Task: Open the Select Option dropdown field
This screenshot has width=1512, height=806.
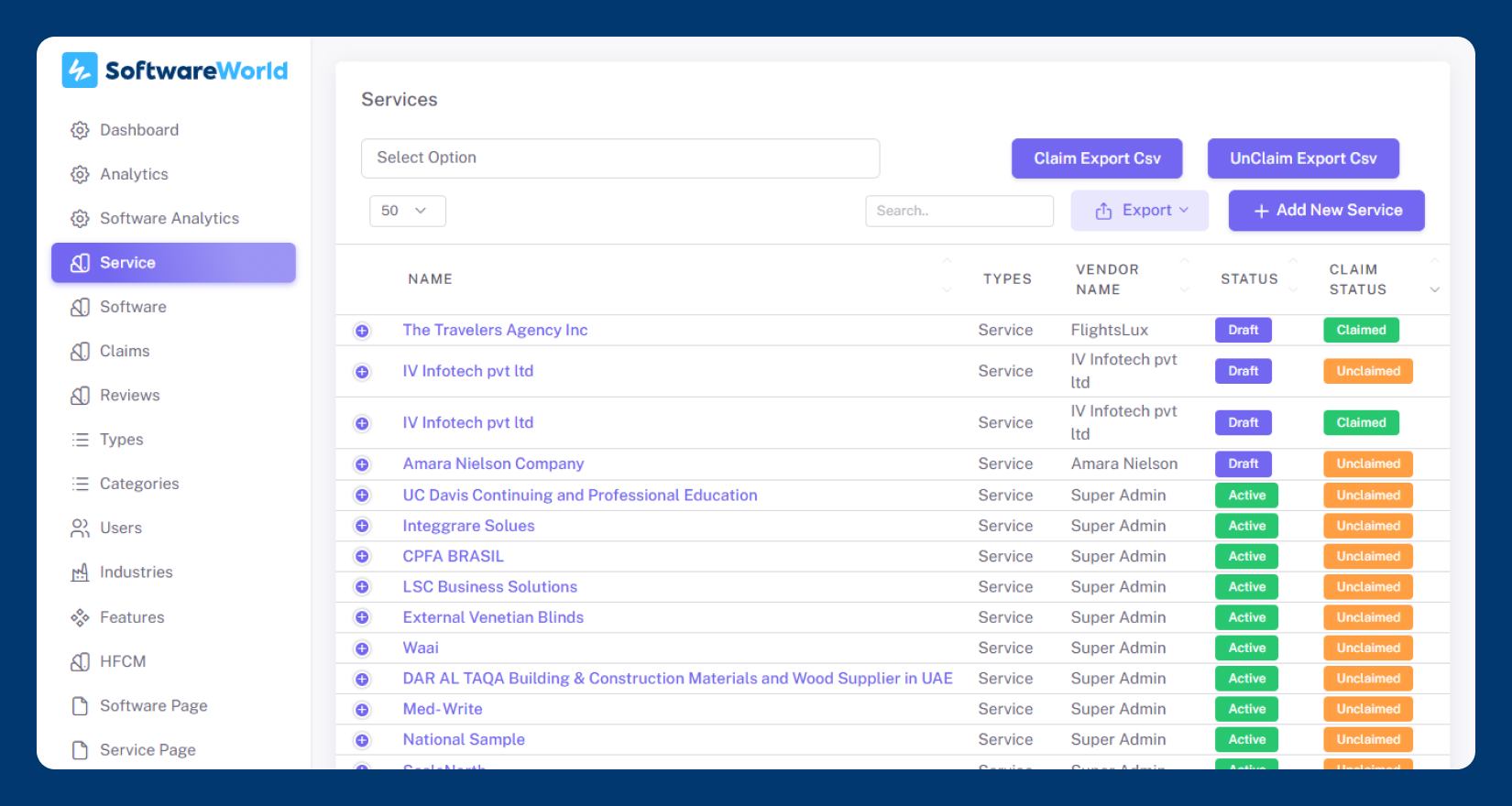Action: [620, 158]
